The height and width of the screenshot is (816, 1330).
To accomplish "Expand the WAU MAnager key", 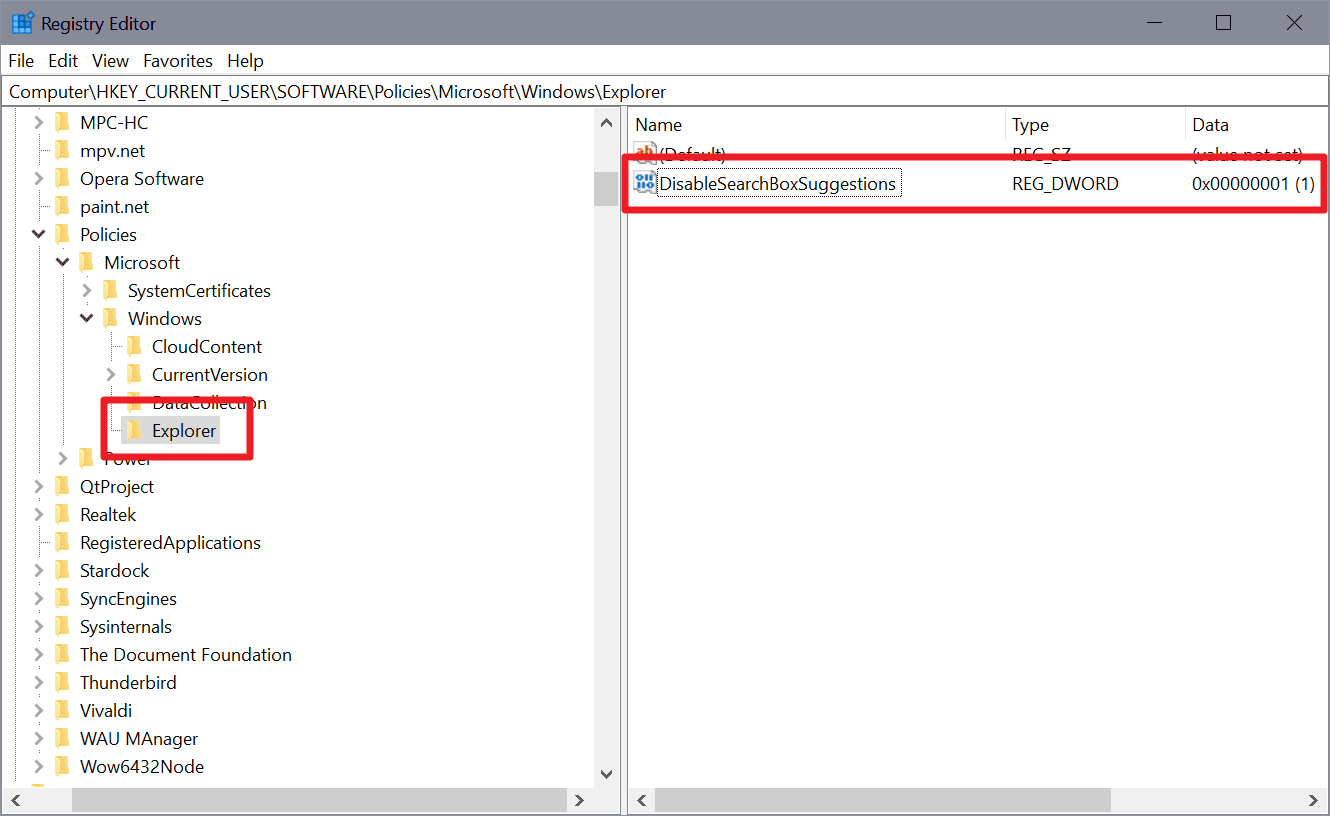I will 39,739.
